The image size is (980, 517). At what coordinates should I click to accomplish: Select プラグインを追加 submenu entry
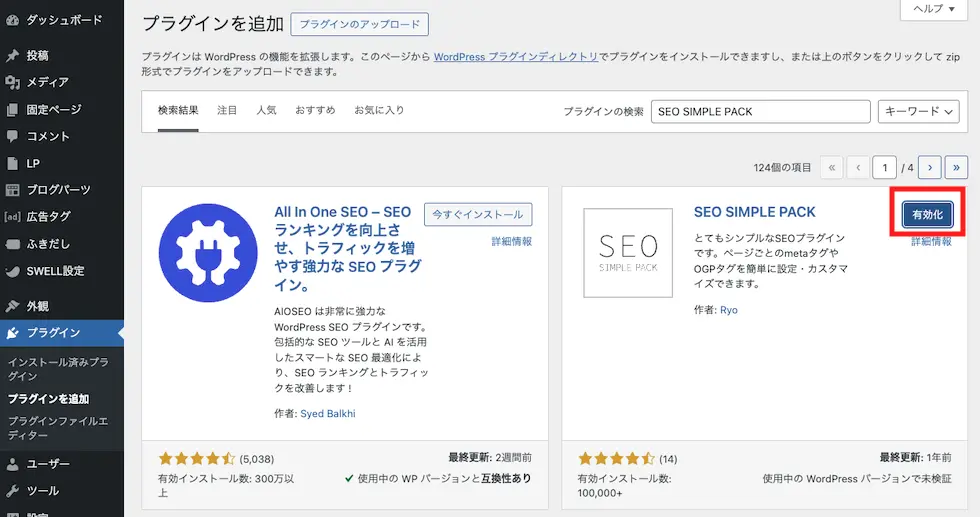click(49, 399)
